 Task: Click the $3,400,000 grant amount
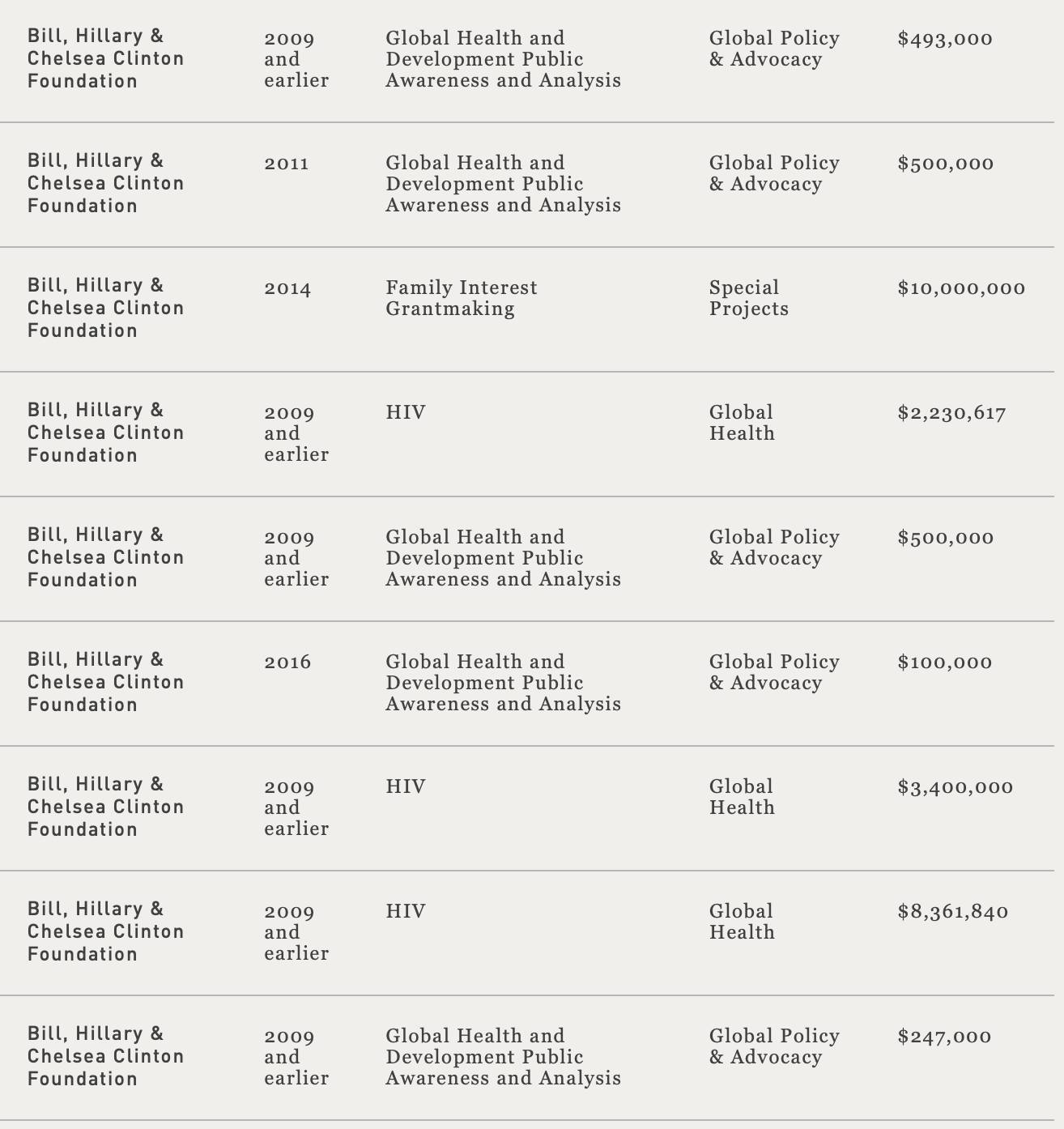coord(955,787)
